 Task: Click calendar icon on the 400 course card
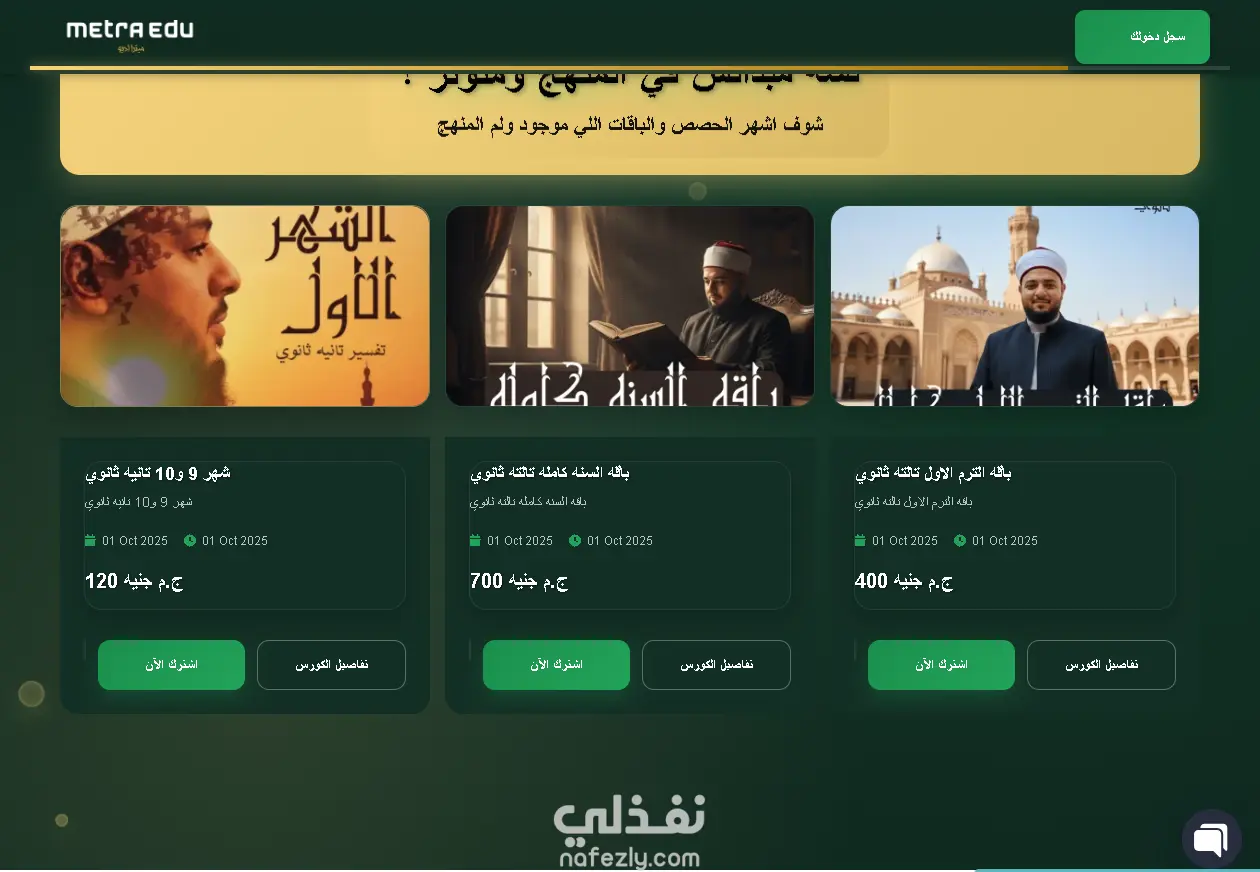point(860,541)
